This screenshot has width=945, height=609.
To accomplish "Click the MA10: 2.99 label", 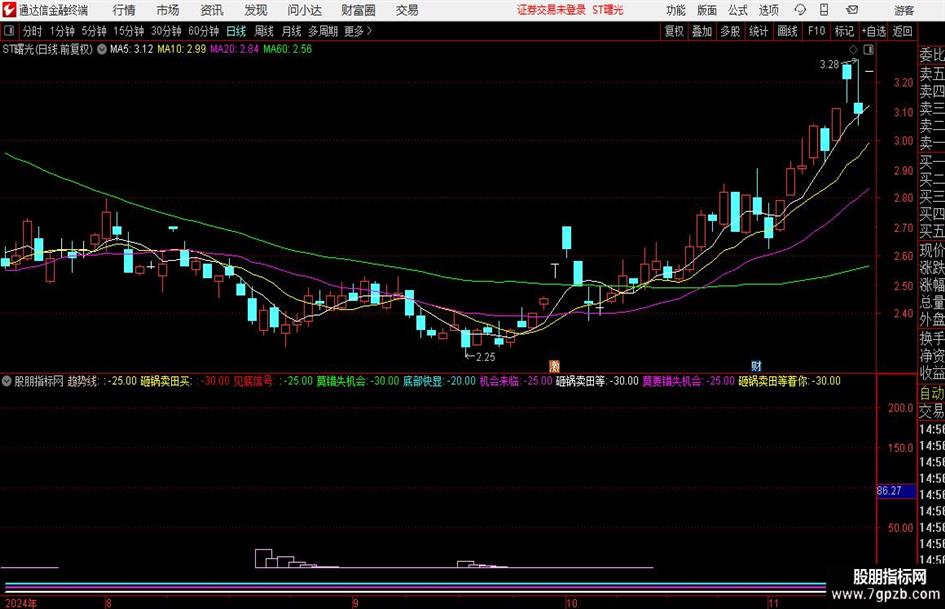I will 181,49.
